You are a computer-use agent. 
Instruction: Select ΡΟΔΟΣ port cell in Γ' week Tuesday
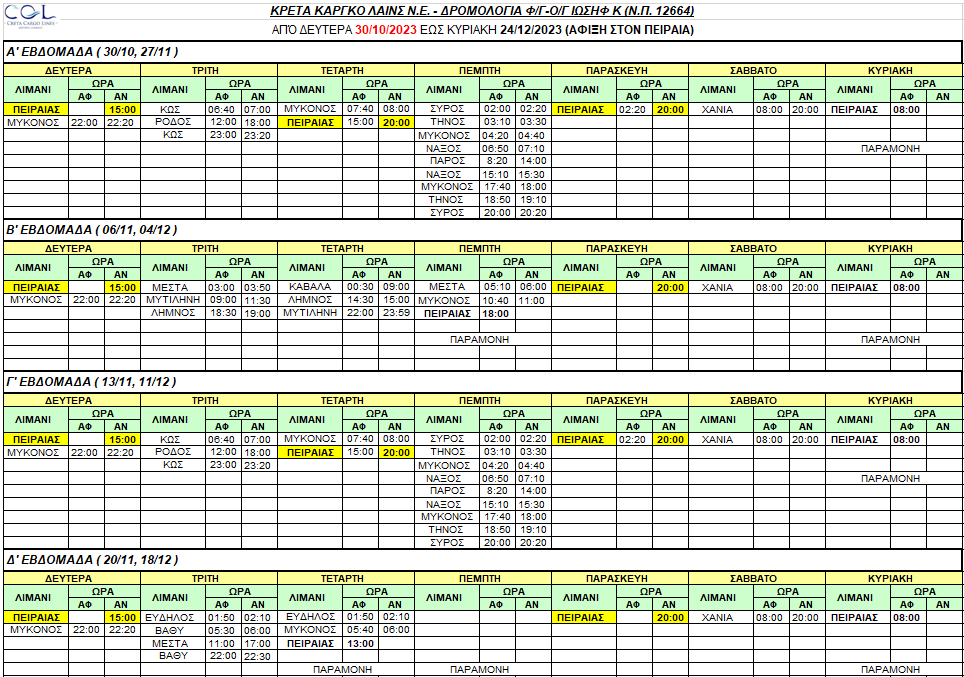coord(173,452)
